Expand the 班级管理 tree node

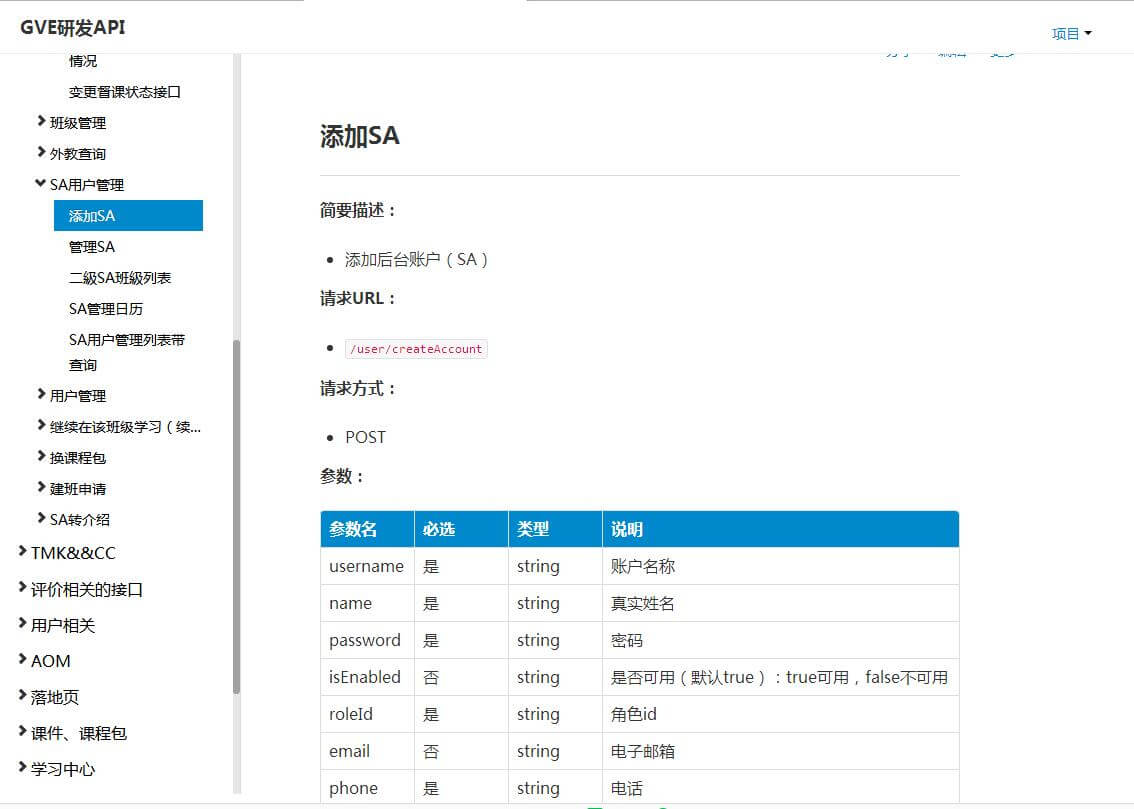[x=41, y=122]
